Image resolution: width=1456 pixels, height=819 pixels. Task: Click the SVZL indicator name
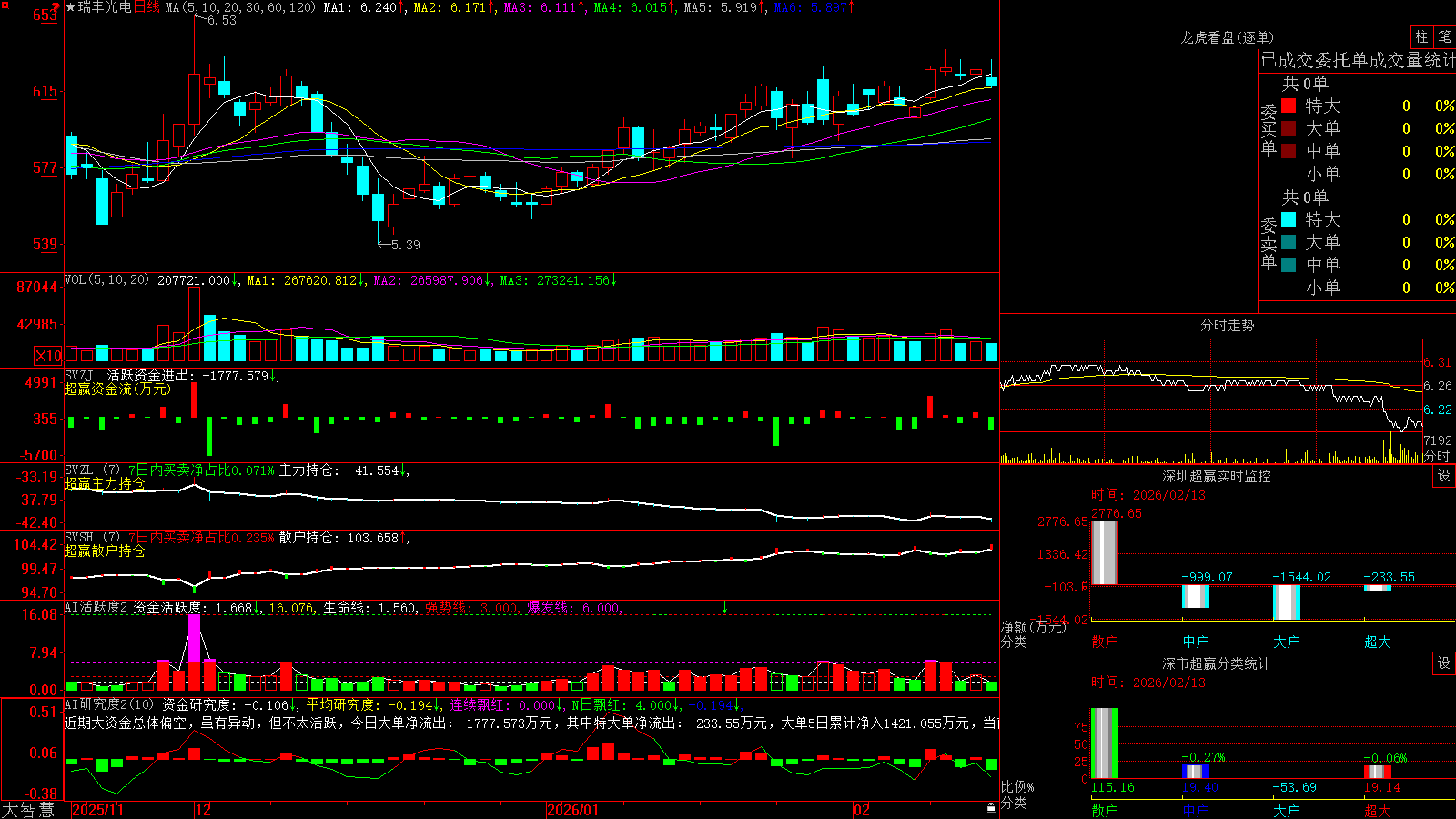point(79,470)
